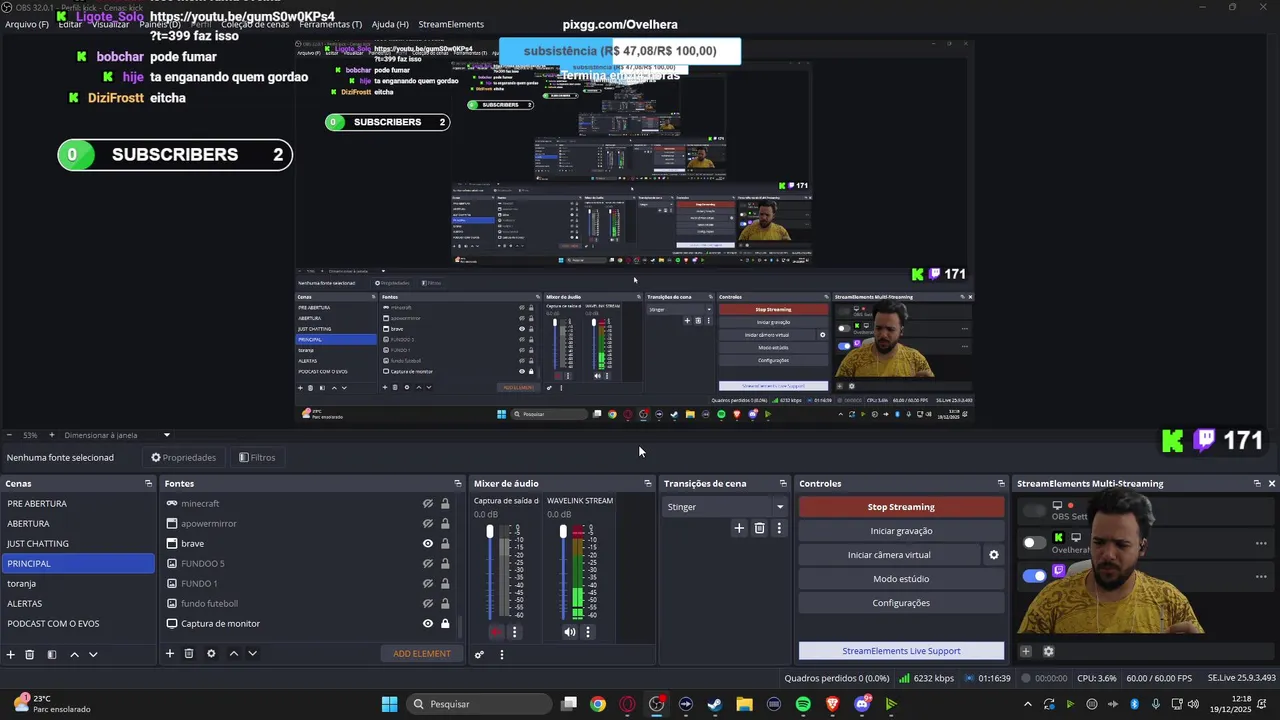1280x720 pixels.
Task: Add a new StreamElements multi-streaming output
Action: (x=1026, y=651)
